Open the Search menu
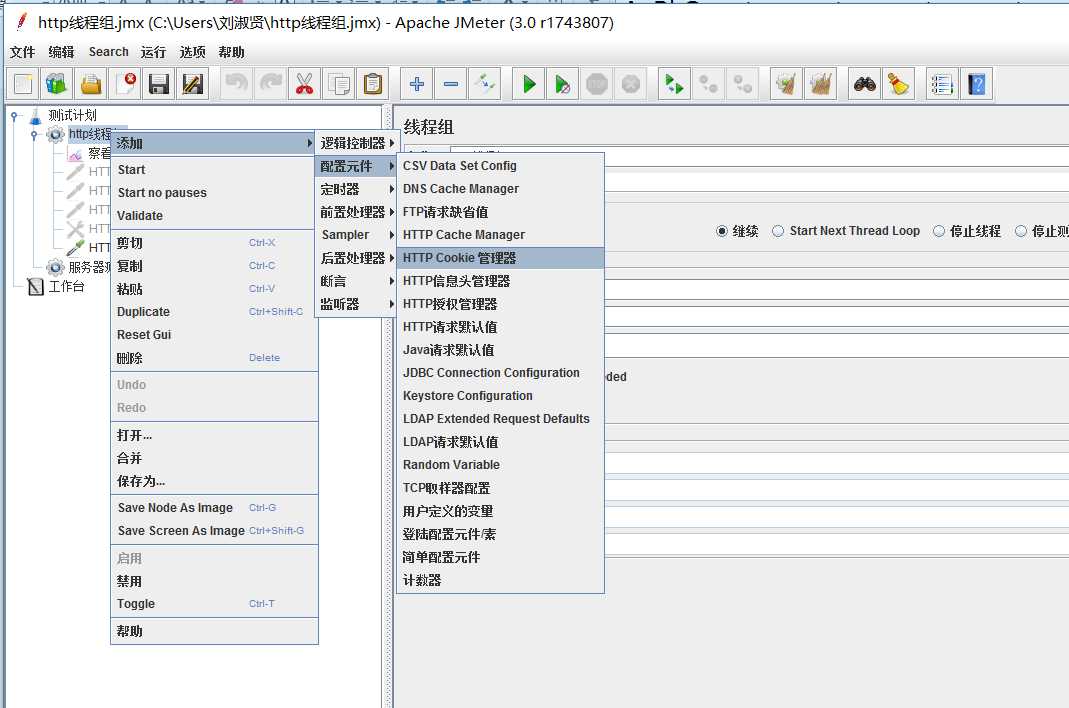Image resolution: width=1069 pixels, height=708 pixels. [108, 53]
